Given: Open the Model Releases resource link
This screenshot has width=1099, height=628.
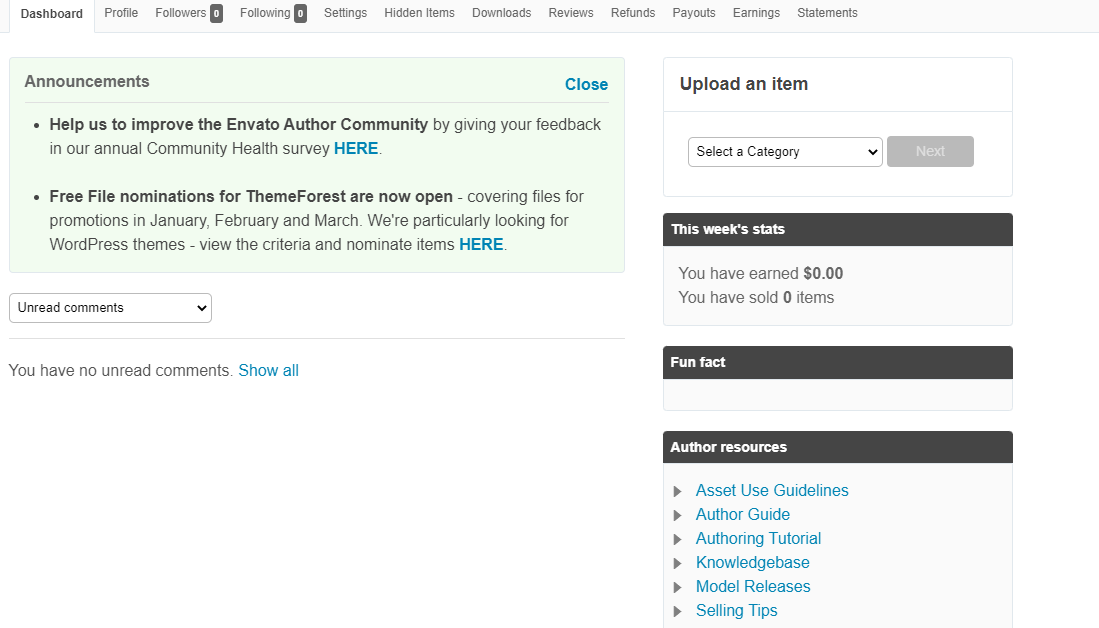Looking at the screenshot, I should (x=753, y=587).
